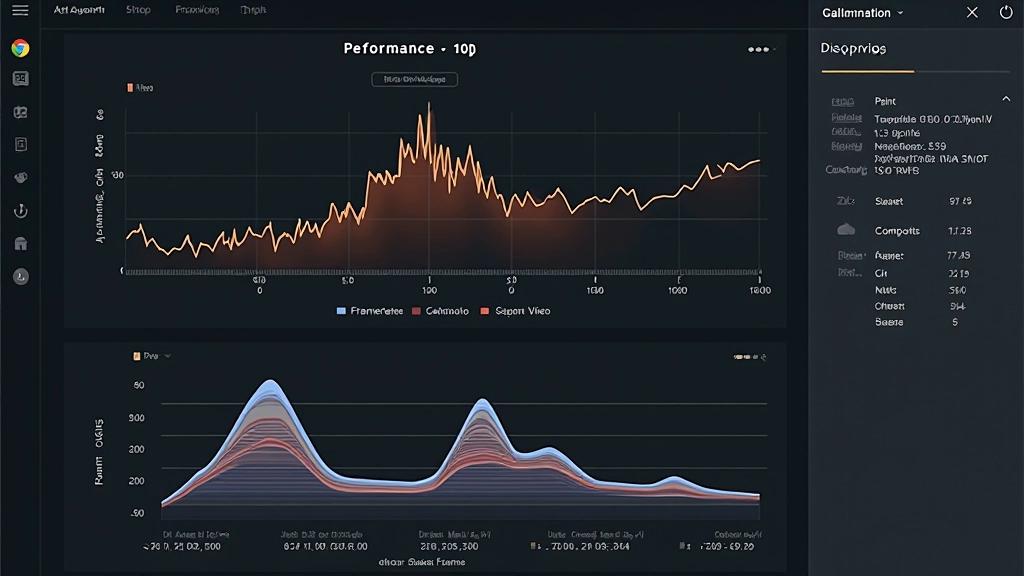Open the house-shaped icon in the left sidebar

[x=21, y=244]
